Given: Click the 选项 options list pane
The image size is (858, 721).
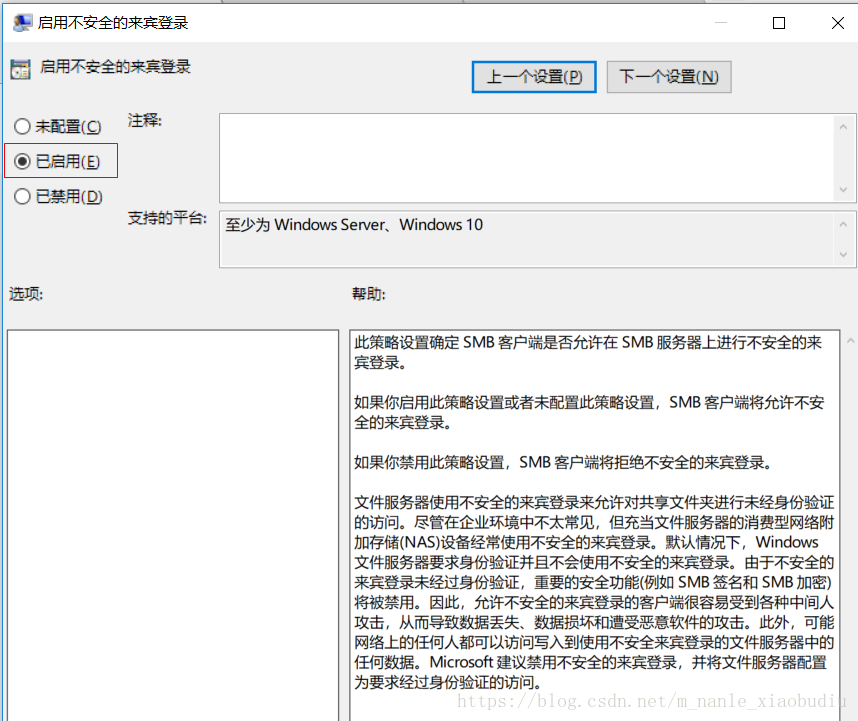Looking at the screenshot, I should [x=173, y=525].
